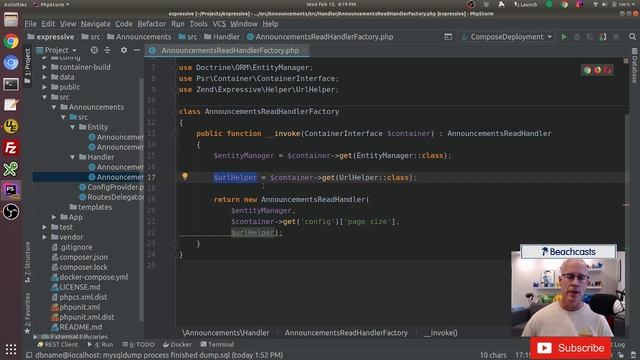
Task: Run the ComposeDeployment configuration
Action: tap(564, 37)
